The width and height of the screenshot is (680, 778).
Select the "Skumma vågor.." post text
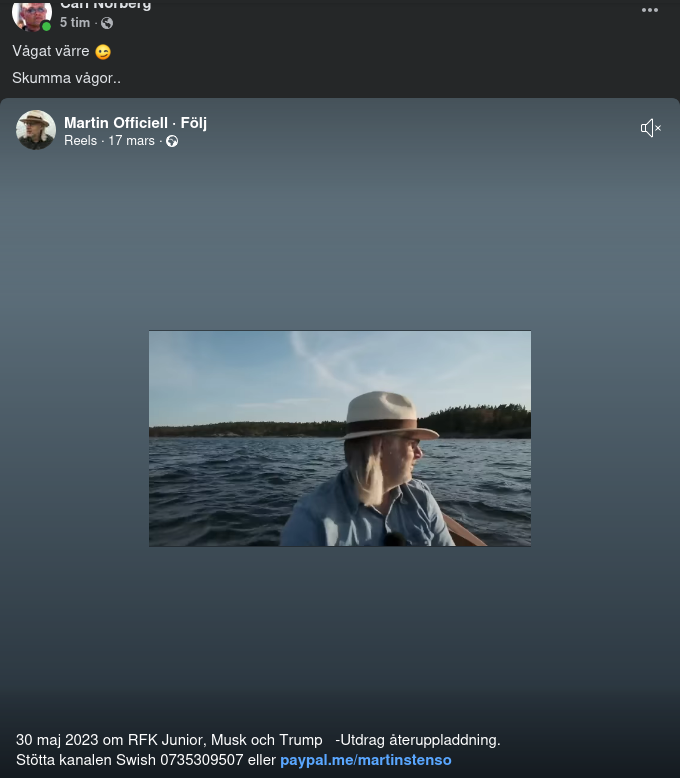click(x=66, y=78)
